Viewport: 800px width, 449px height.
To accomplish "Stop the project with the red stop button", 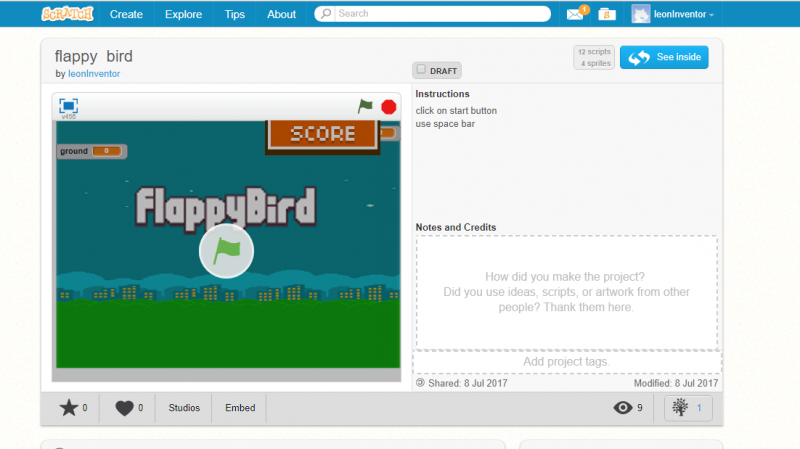I will 389,107.
